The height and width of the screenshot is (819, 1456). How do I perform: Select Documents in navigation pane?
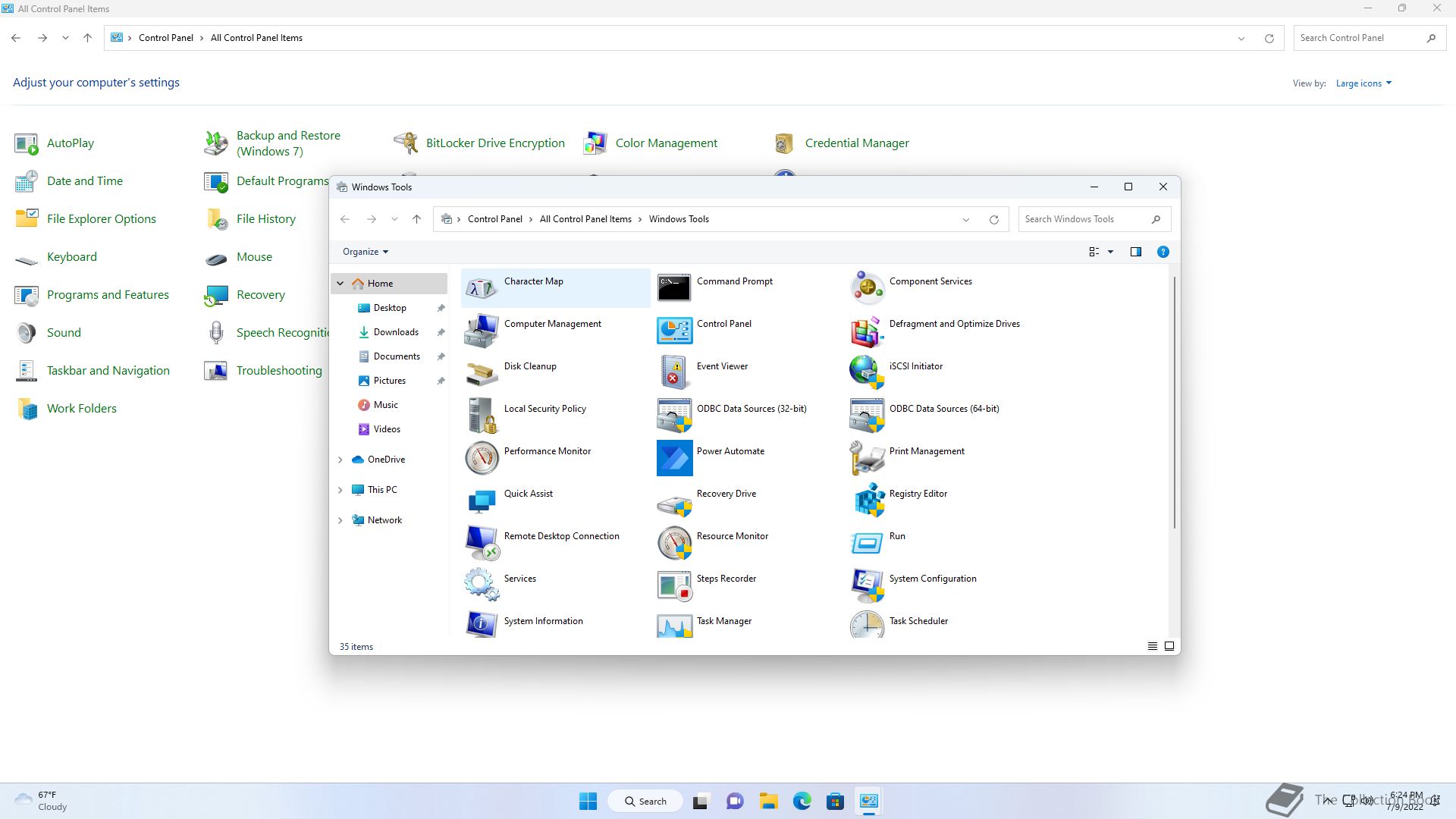[397, 356]
